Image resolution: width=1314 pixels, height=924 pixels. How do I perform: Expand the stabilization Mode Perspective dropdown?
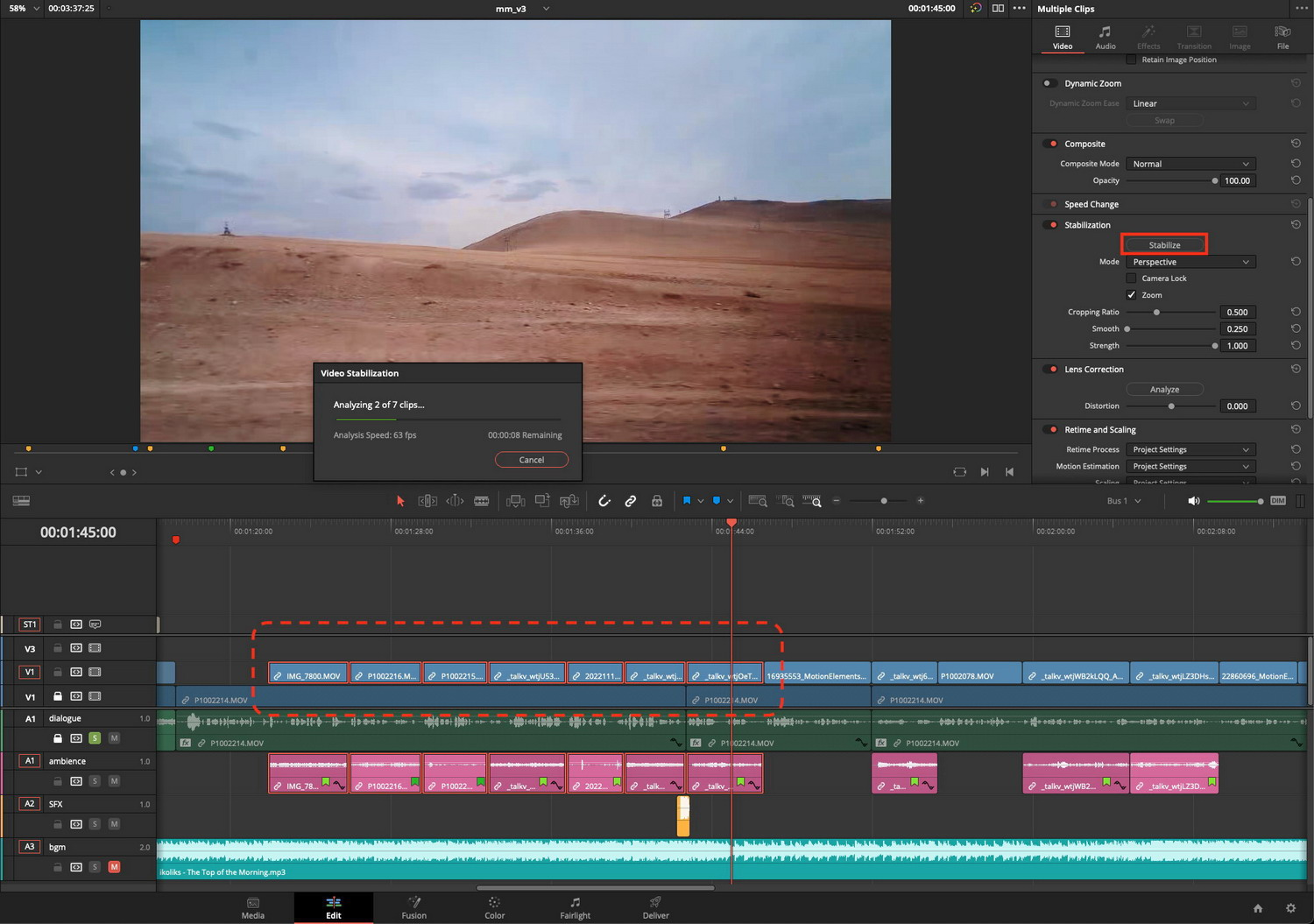pyautogui.click(x=1190, y=262)
